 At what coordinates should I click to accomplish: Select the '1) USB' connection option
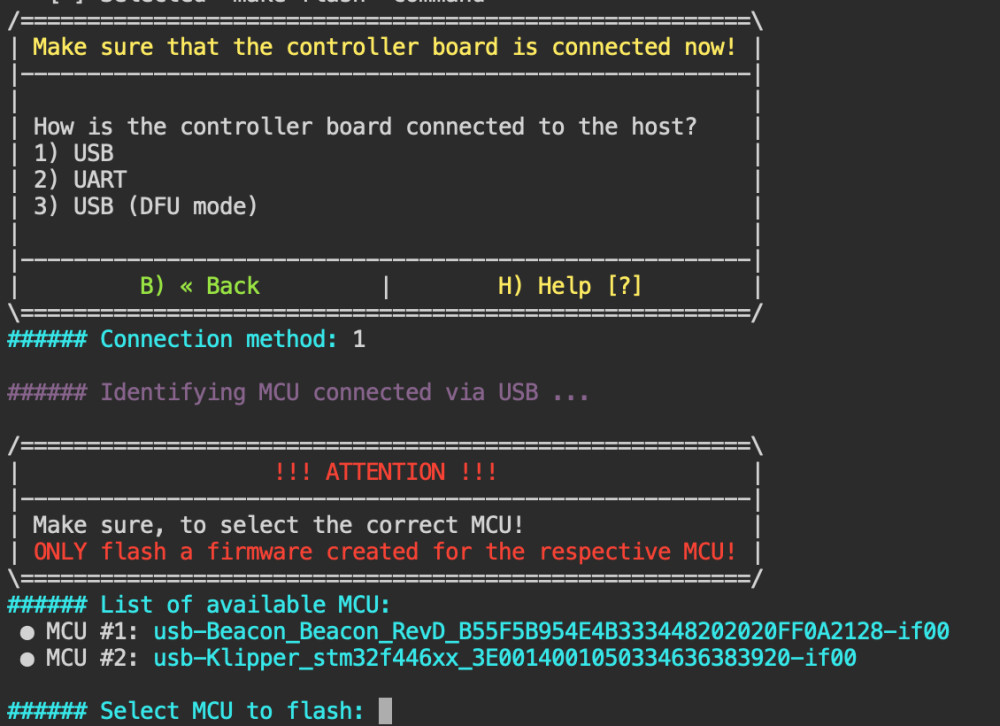[73, 153]
